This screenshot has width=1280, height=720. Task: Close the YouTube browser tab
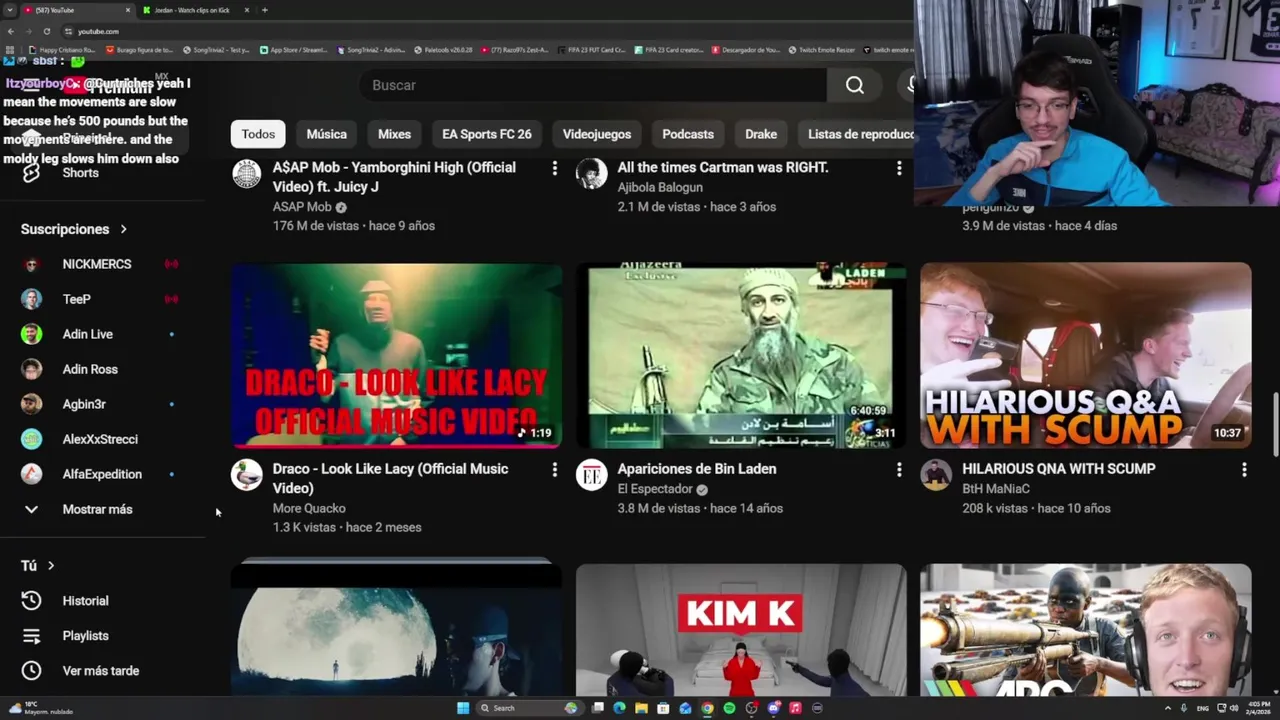(x=128, y=10)
